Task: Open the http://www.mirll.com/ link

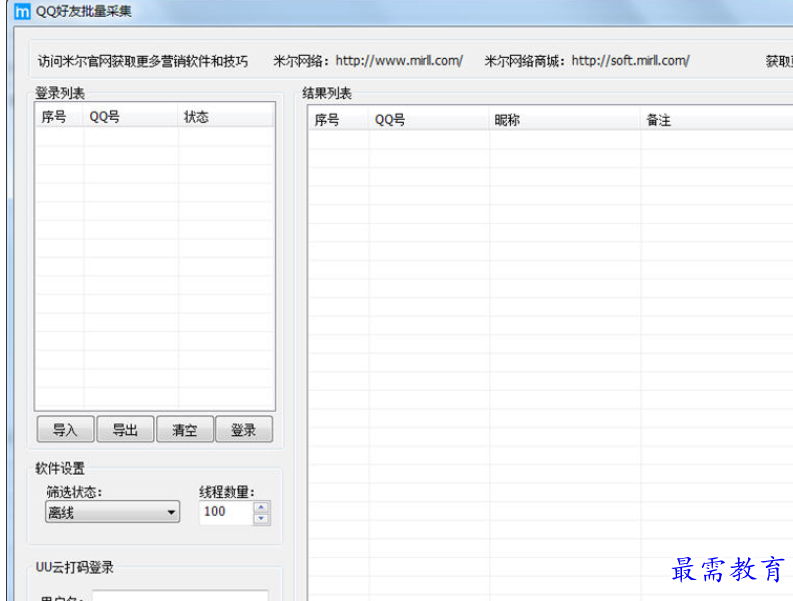Action: (x=399, y=61)
